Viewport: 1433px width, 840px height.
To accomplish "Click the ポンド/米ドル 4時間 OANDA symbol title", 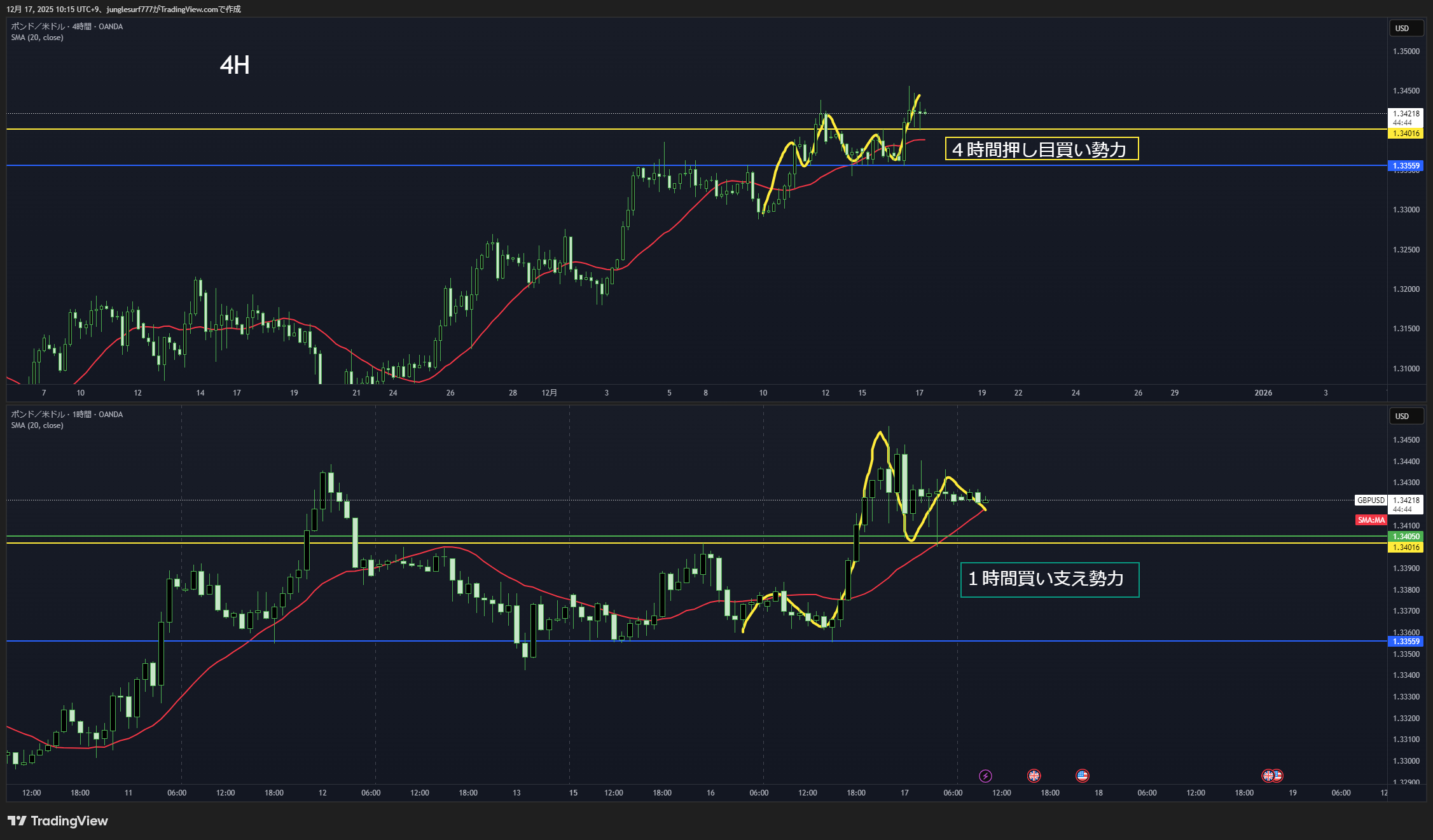I will coord(67,27).
